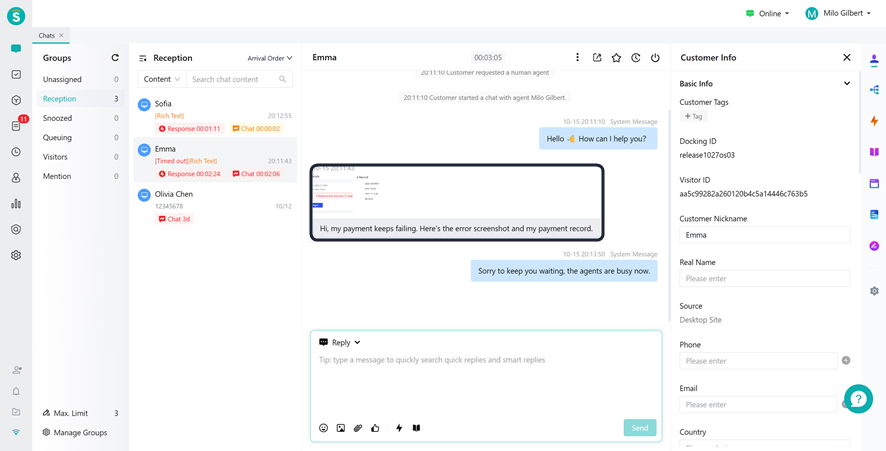The height and width of the screenshot is (451, 886).
Task: Edit the Max. Limit setting
Action: [x=47, y=413]
